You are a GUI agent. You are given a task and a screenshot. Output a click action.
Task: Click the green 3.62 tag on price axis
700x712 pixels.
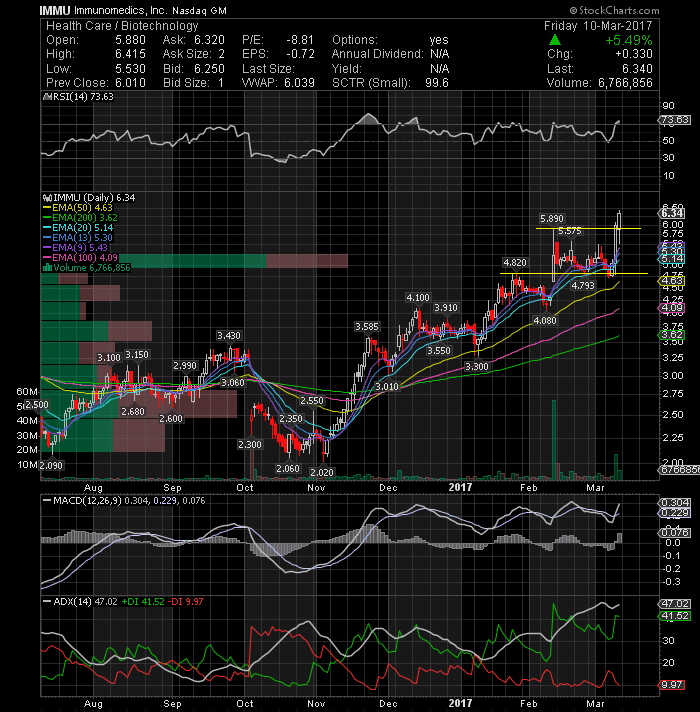coord(672,335)
